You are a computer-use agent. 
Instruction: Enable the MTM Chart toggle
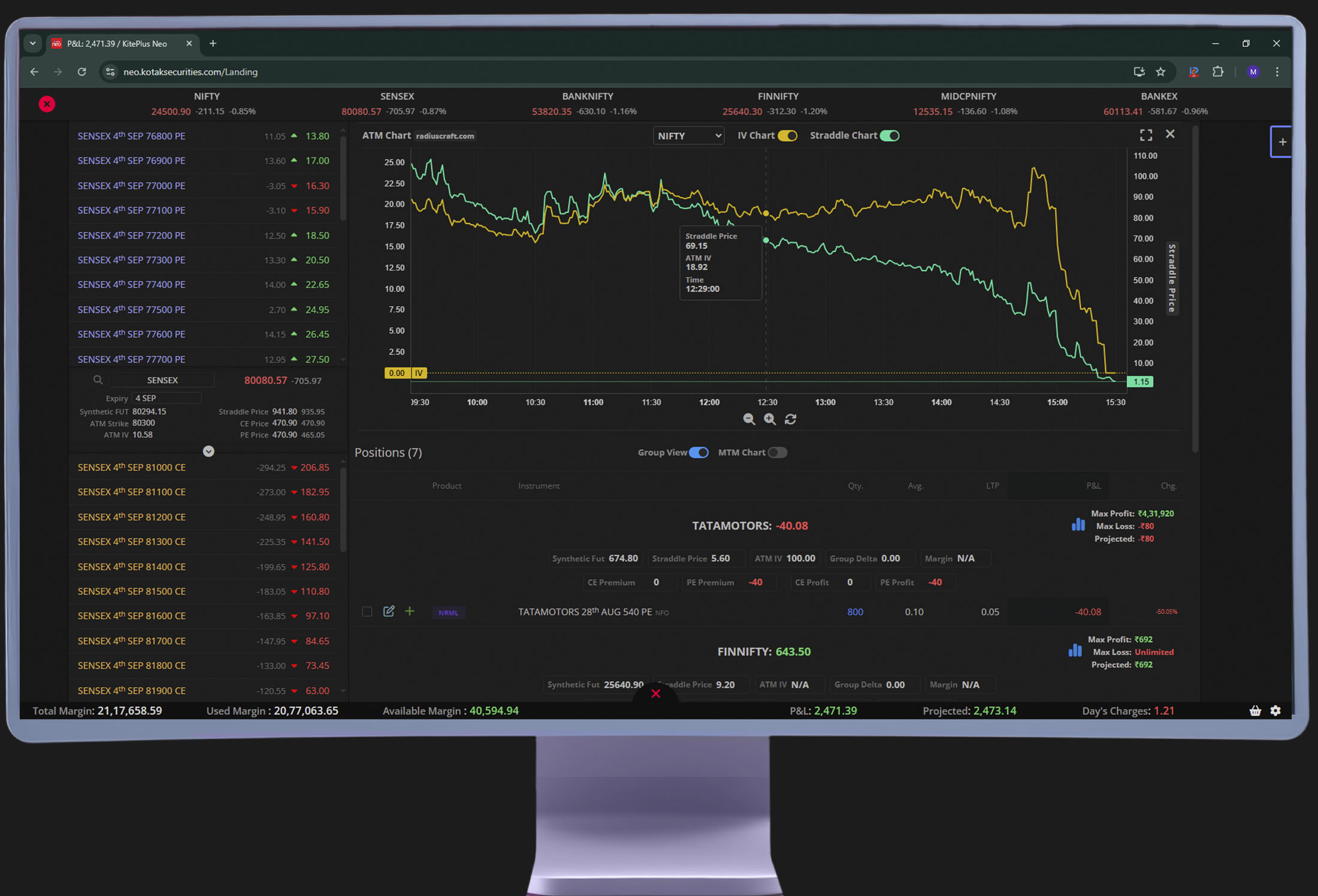777,453
